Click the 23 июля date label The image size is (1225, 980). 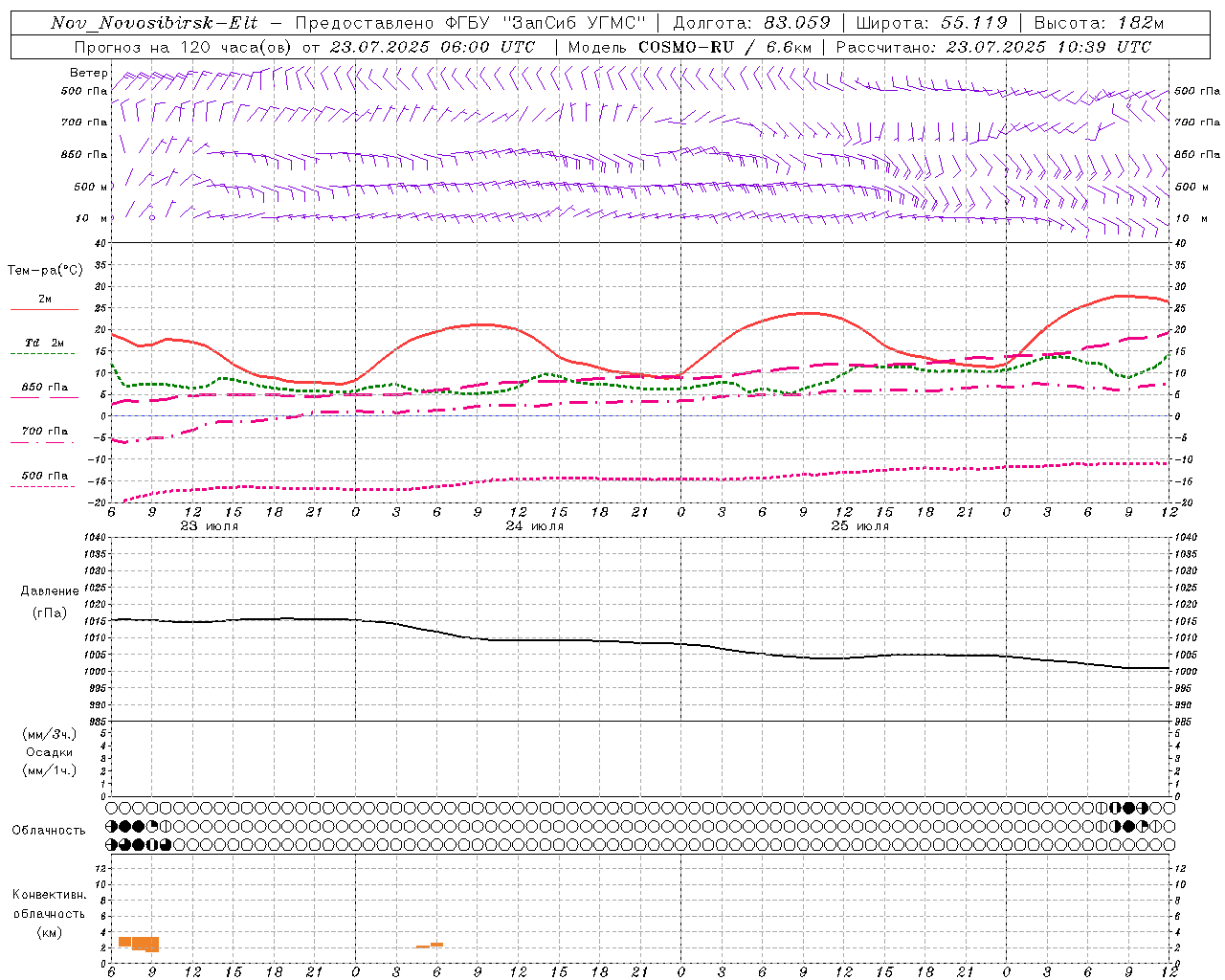pos(211,526)
